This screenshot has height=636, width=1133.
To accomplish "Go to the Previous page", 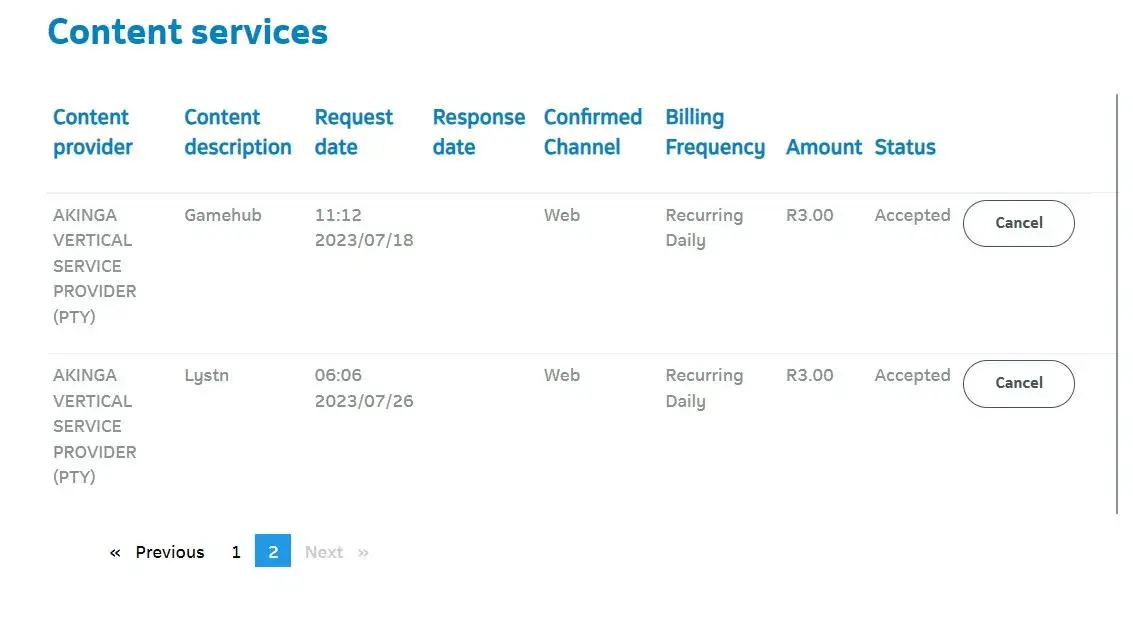I will coord(169,552).
